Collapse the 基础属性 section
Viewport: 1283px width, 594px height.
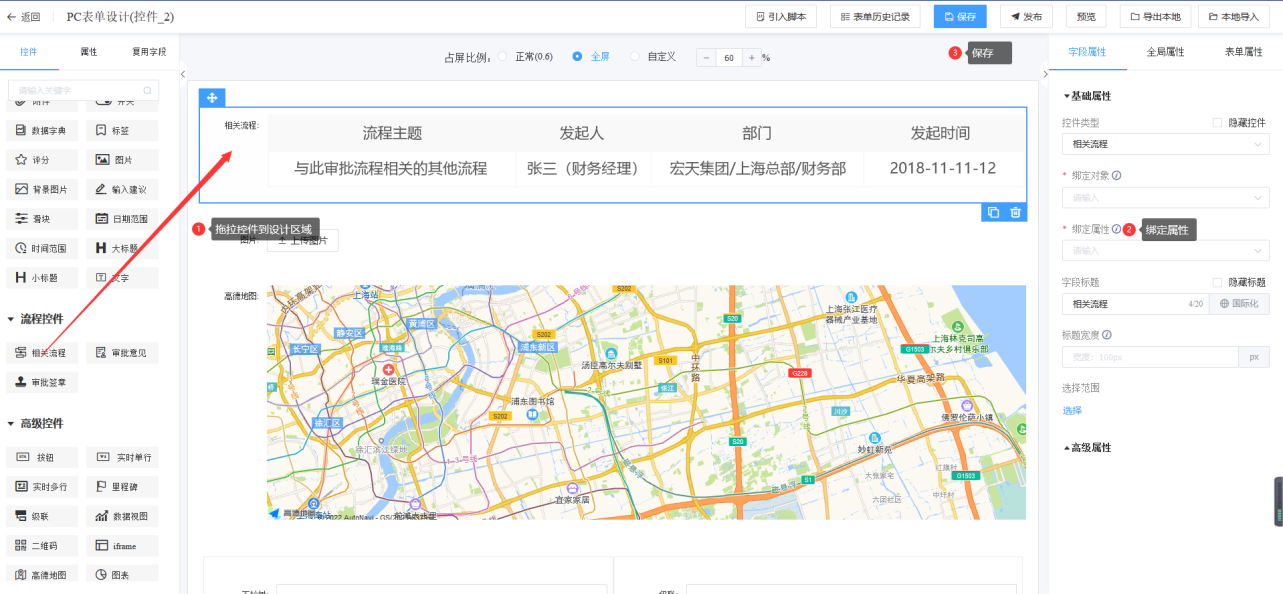1087,96
